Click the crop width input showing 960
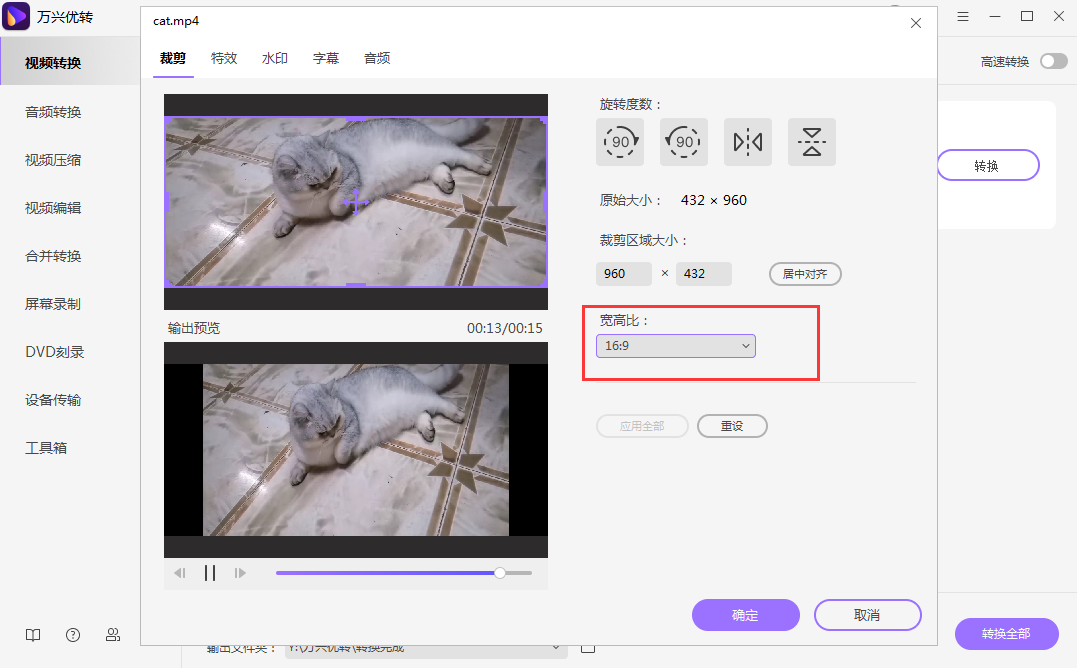The height and width of the screenshot is (668, 1077). point(623,273)
